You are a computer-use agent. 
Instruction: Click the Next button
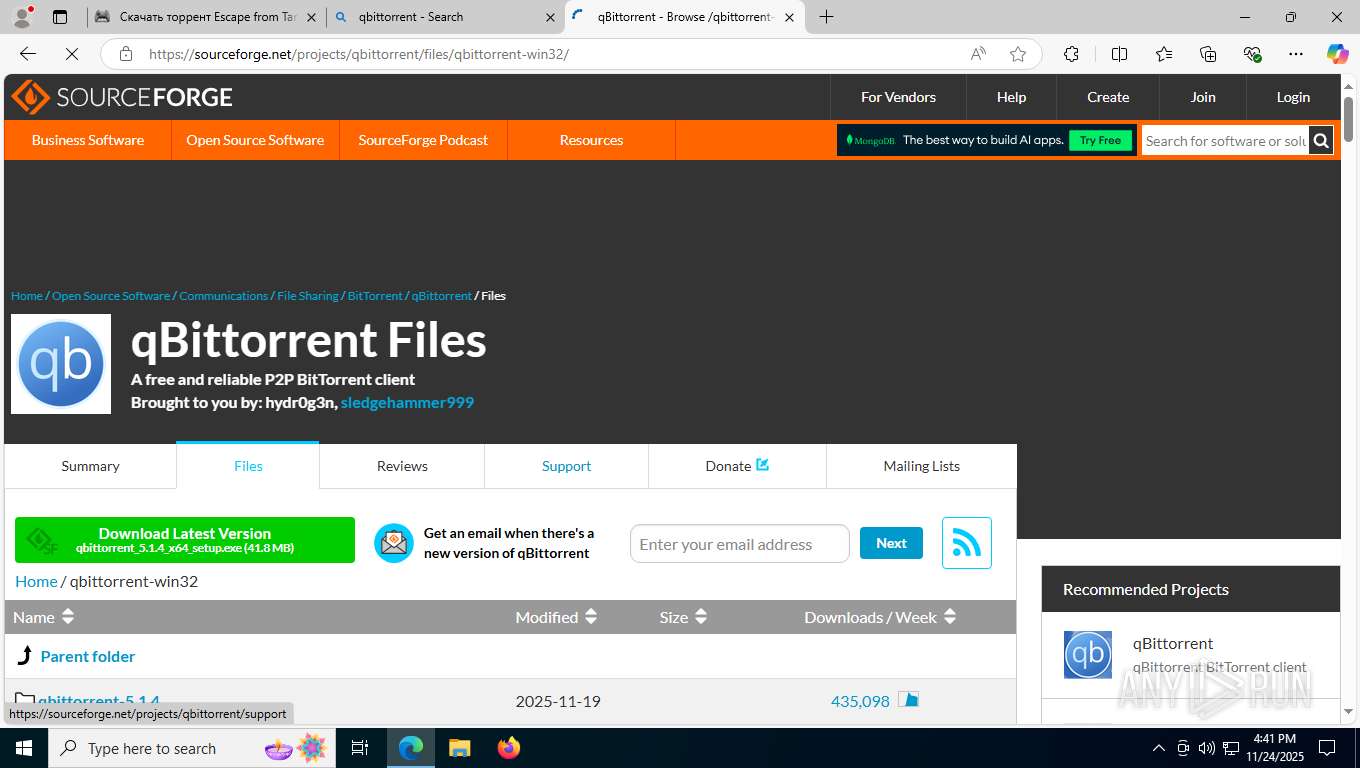click(x=891, y=543)
